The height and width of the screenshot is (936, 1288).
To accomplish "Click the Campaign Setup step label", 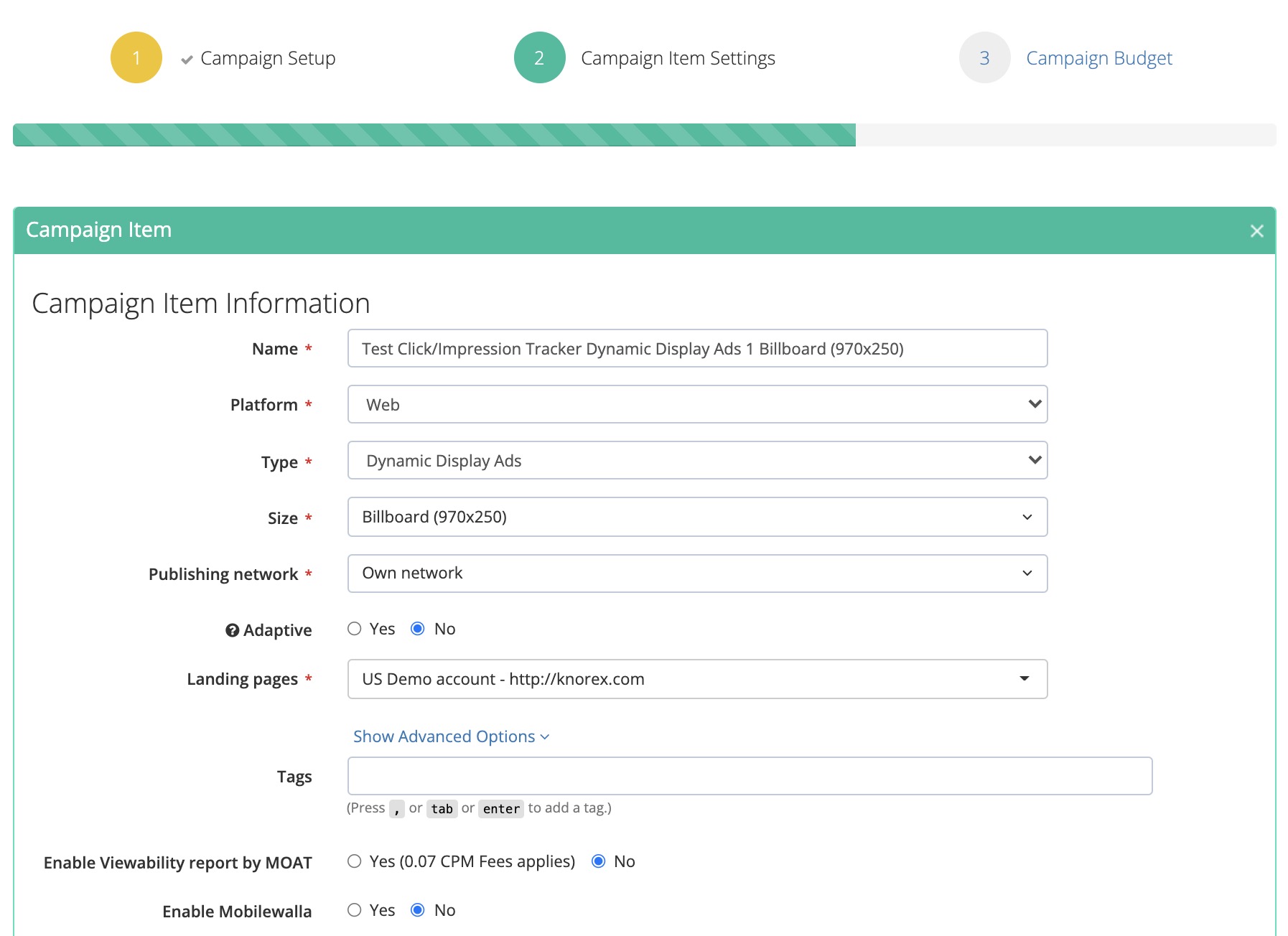I will click(x=268, y=57).
